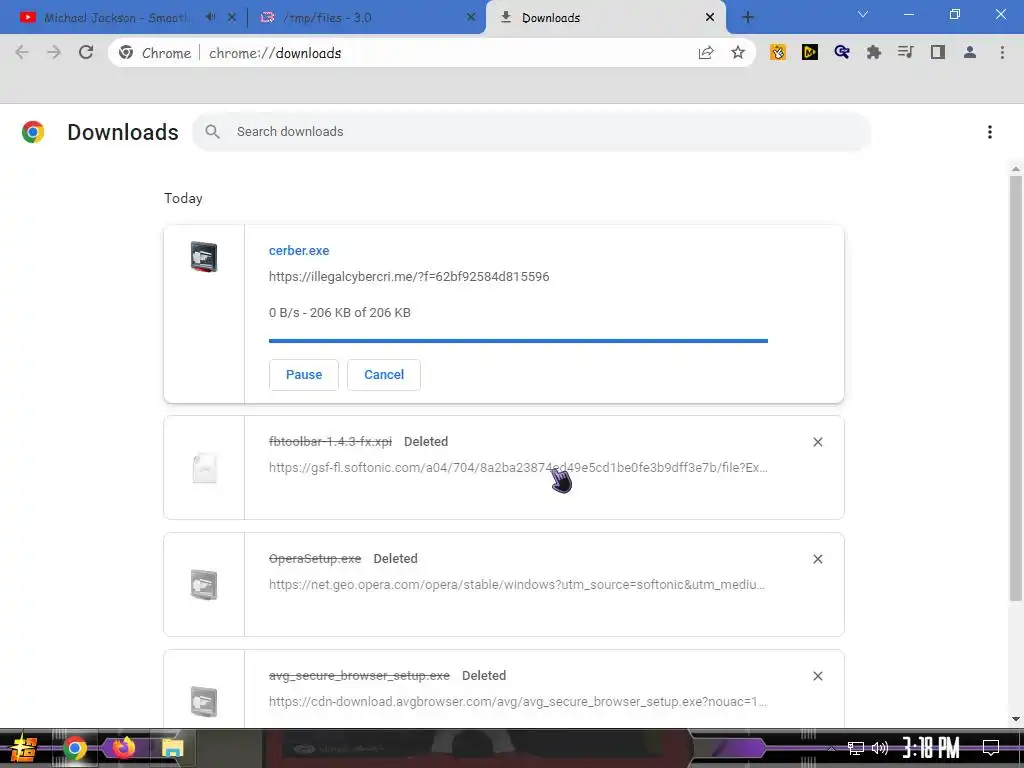Click the Chrome logo beside Downloads heading
The height and width of the screenshot is (768, 1024).
pos(33,132)
